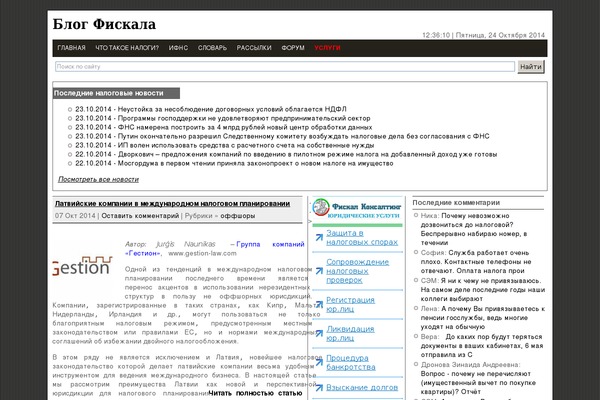
Task: Open the article title about Латвийские компании
Action: coord(172,204)
